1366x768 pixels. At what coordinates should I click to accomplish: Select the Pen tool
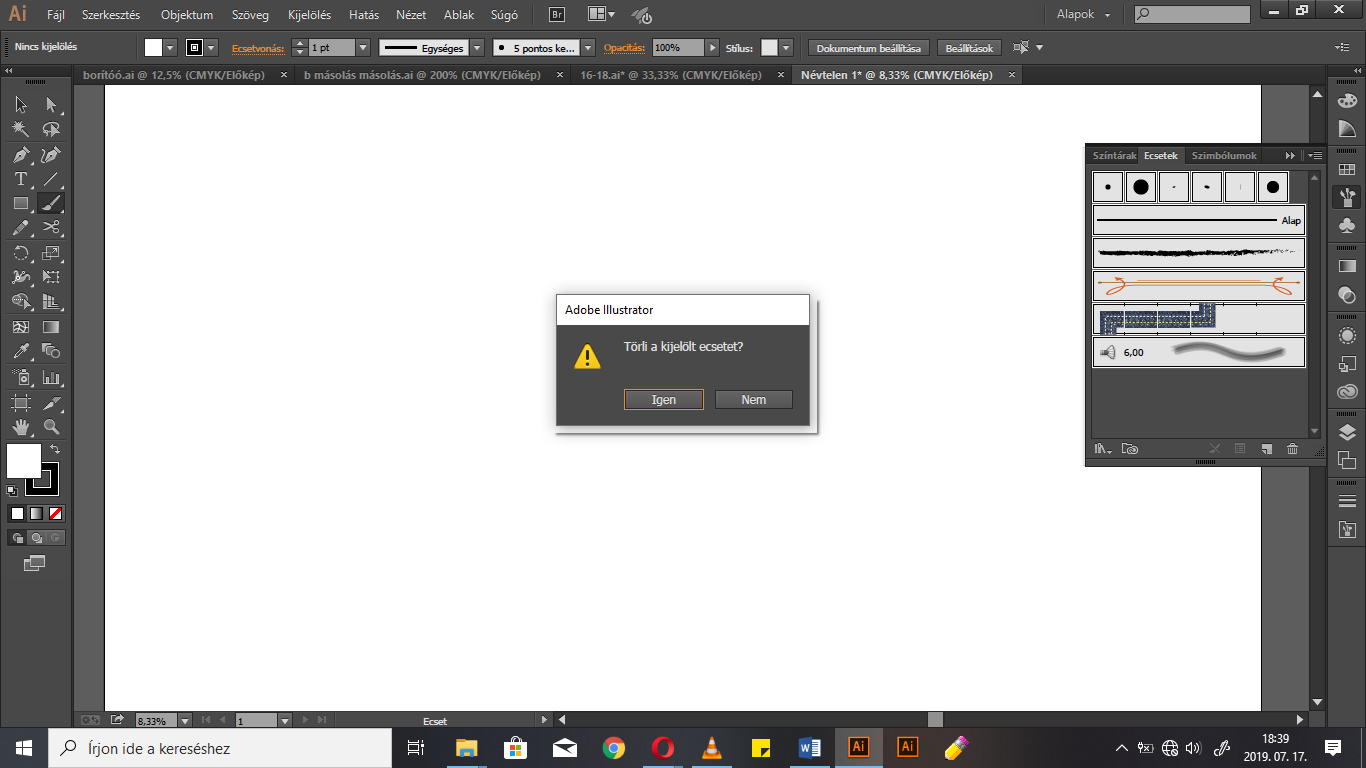pos(21,154)
